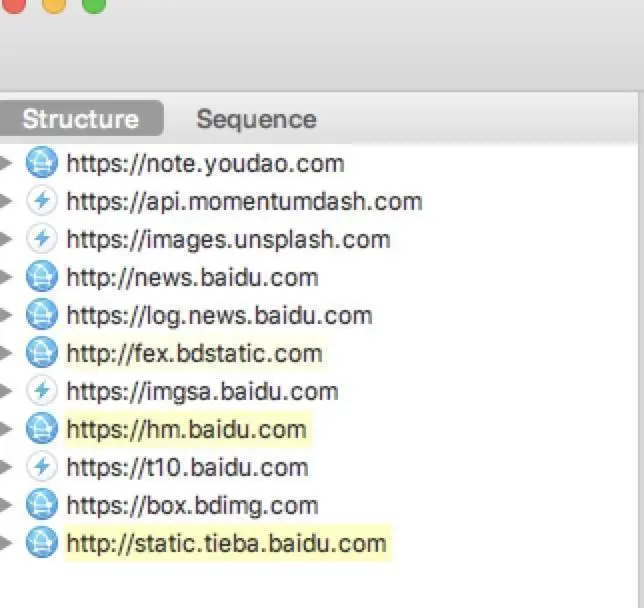This screenshot has width=644, height=608.
Task: Click the globe icon beside note.youdao.com
Action: point(41,163)
